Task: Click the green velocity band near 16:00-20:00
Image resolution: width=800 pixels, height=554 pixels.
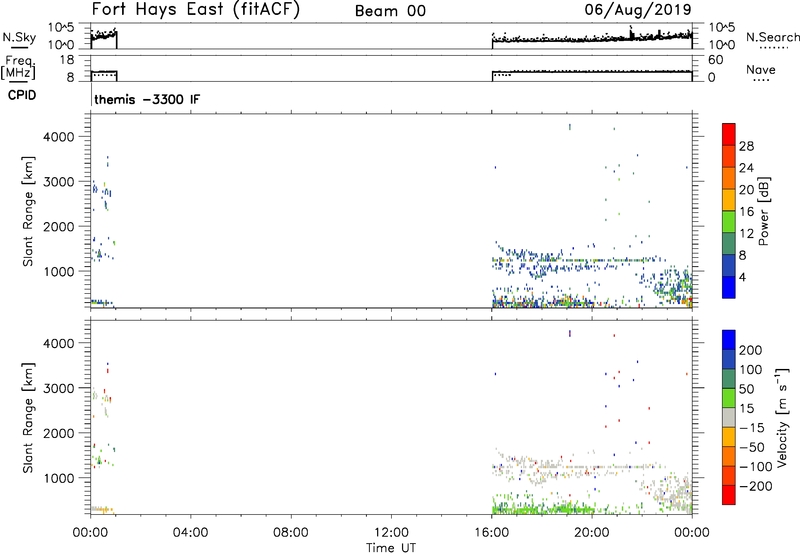Action: (542, 508)
